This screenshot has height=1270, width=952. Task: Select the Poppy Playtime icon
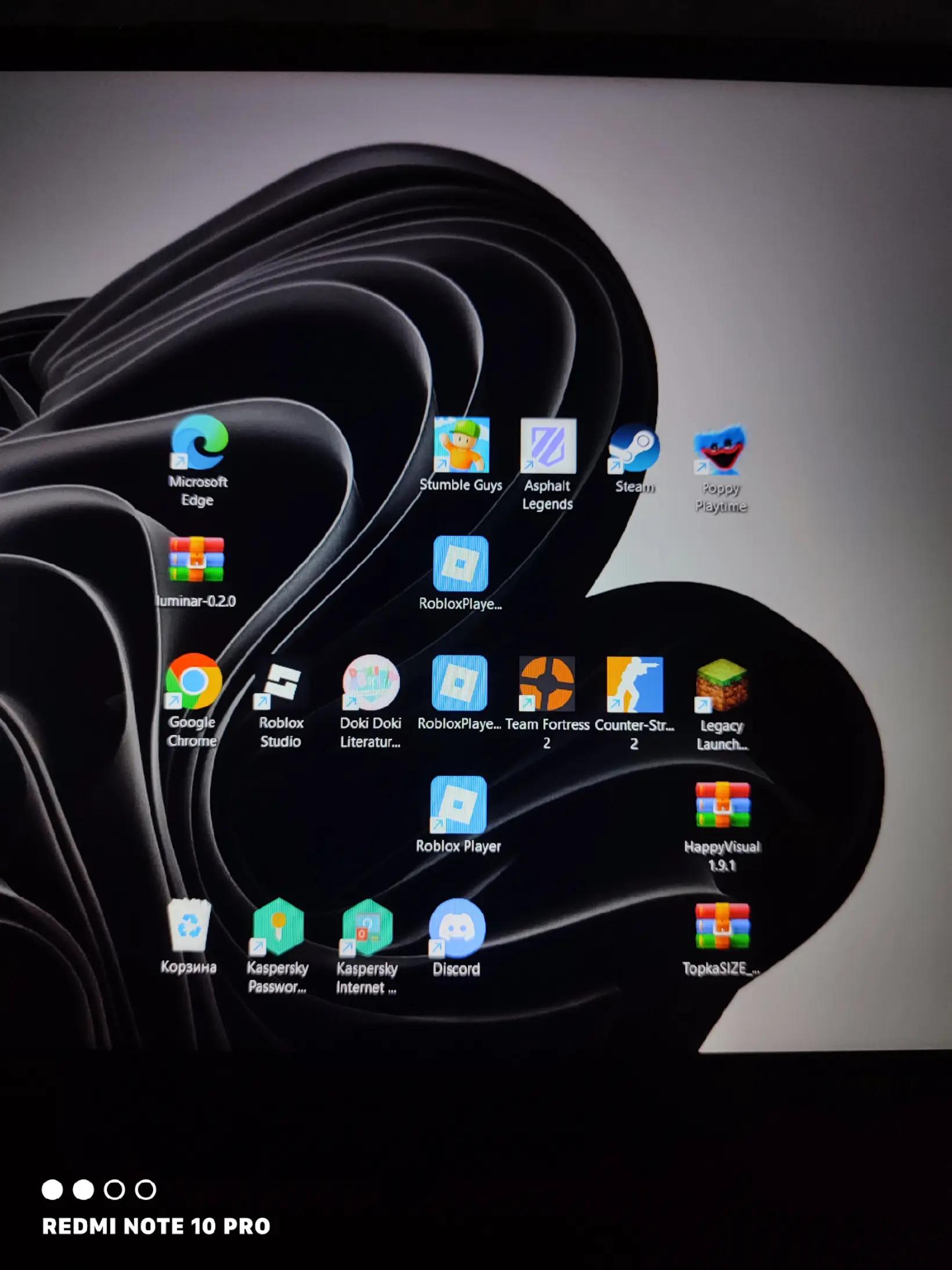(720, 450)
